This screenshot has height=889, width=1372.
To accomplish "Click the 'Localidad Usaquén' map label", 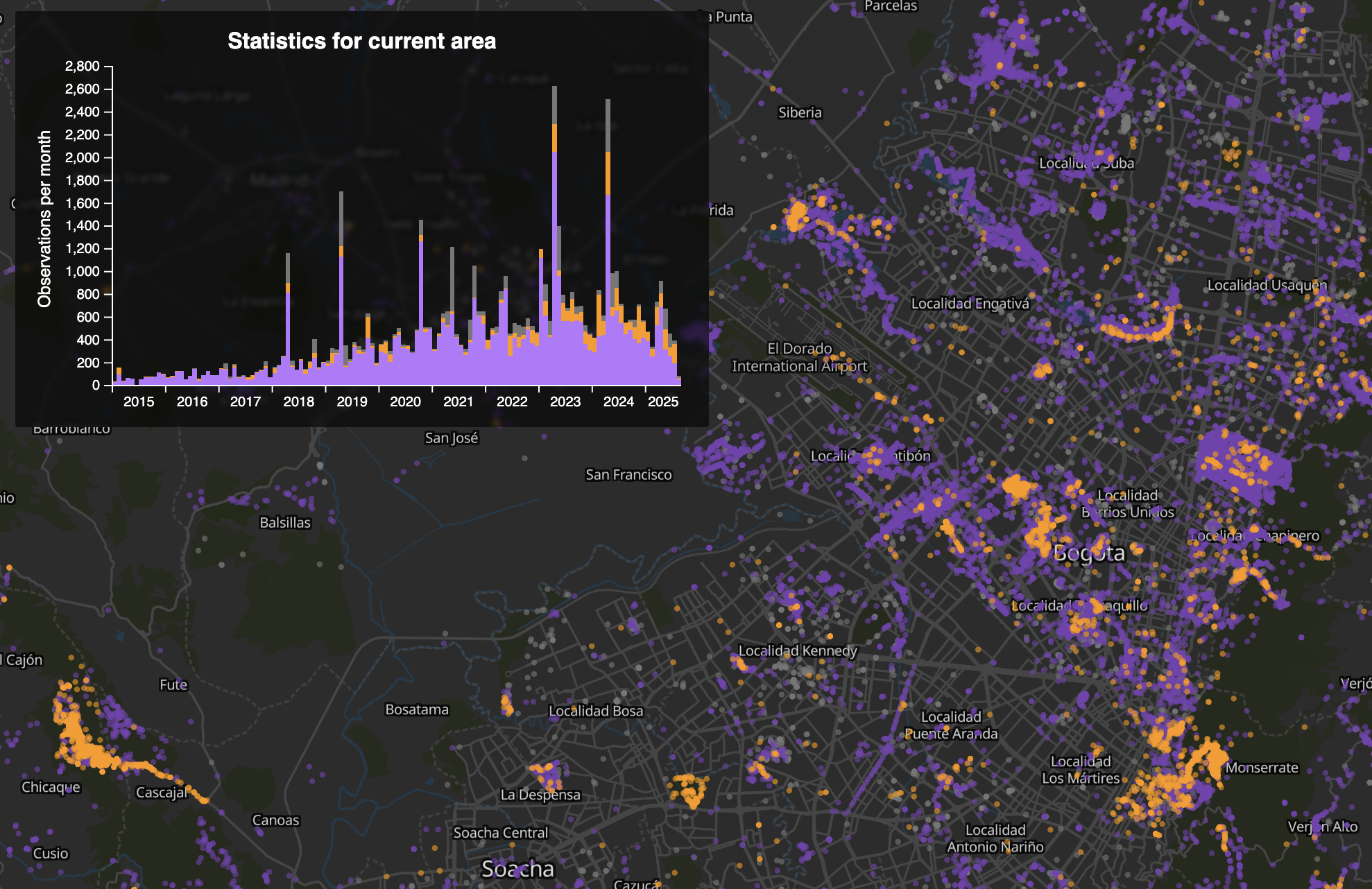I will pos(1267,285).
